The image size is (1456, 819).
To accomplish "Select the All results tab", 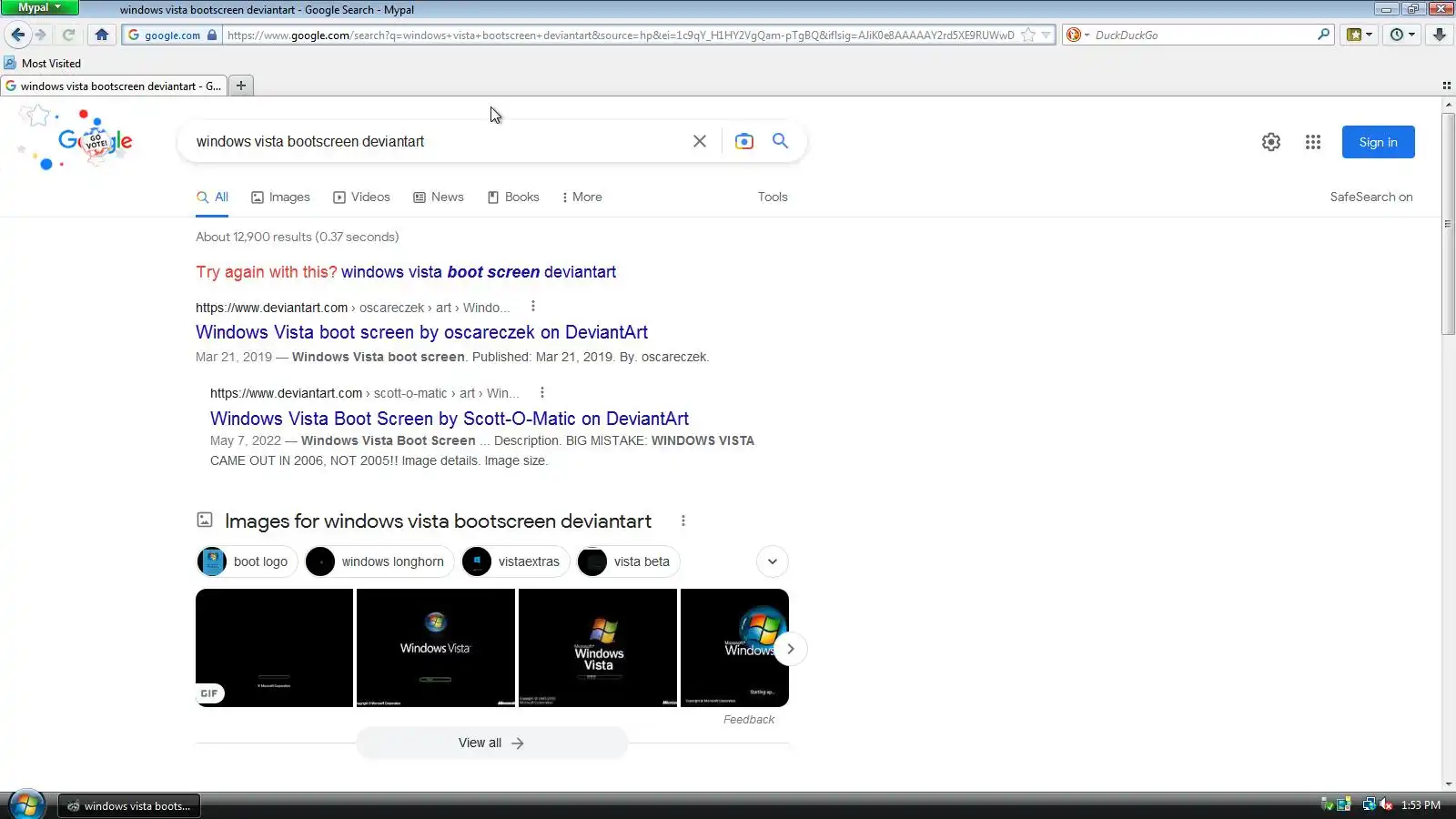I will pyautogui.click(x=212, y=197).
